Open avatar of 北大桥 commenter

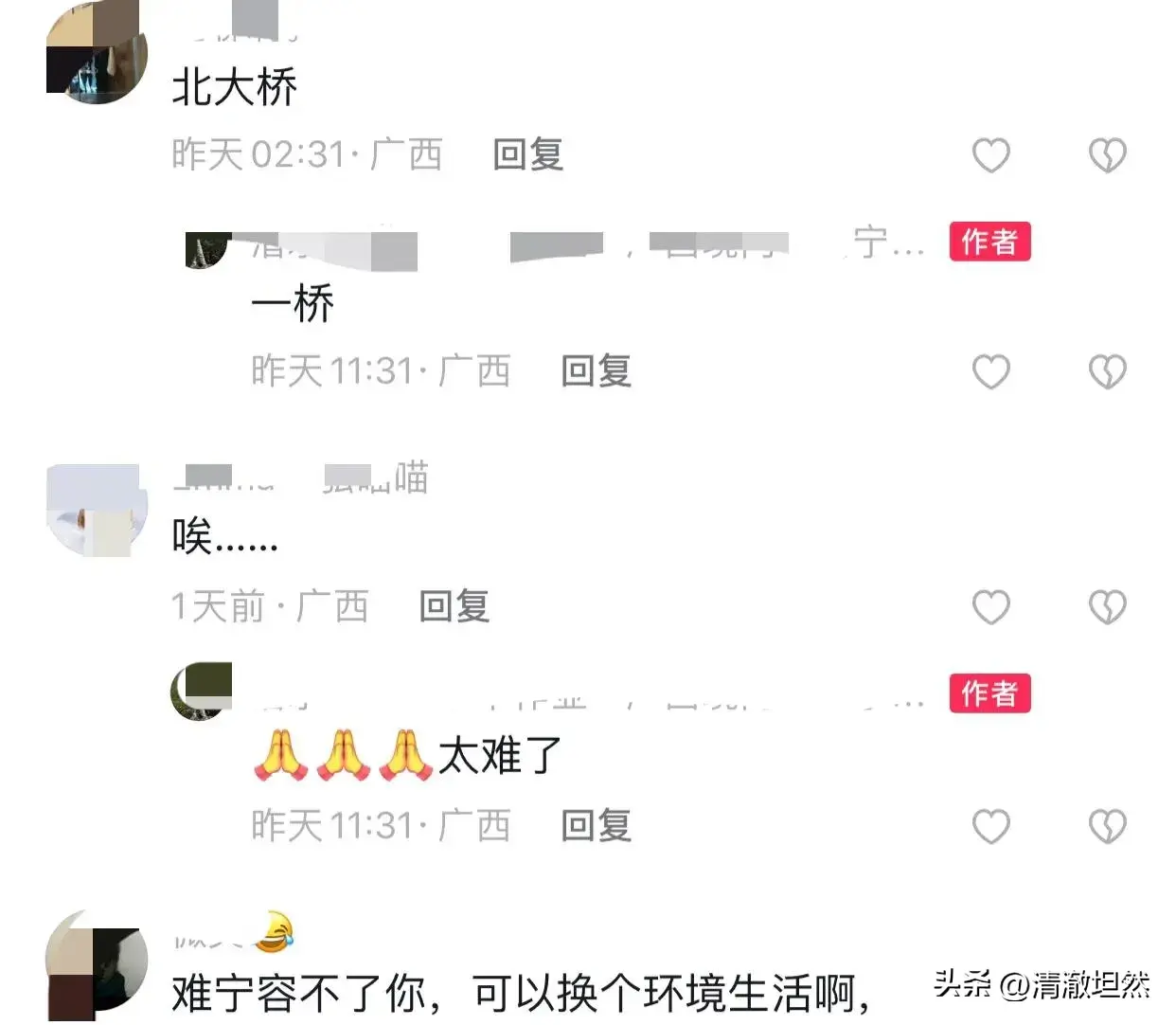[x=97, y=52]
